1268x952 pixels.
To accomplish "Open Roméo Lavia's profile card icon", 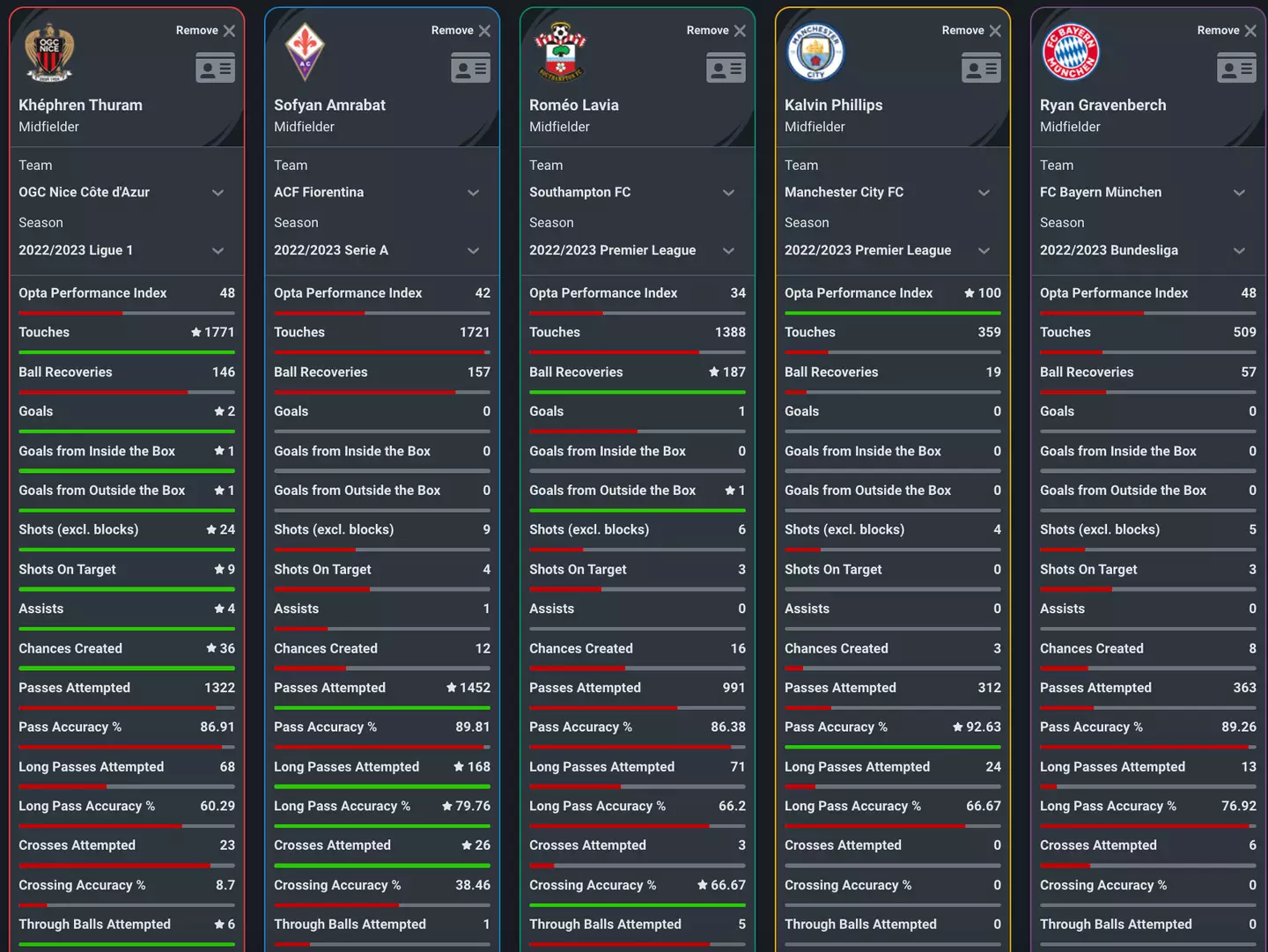I will 726,68.
